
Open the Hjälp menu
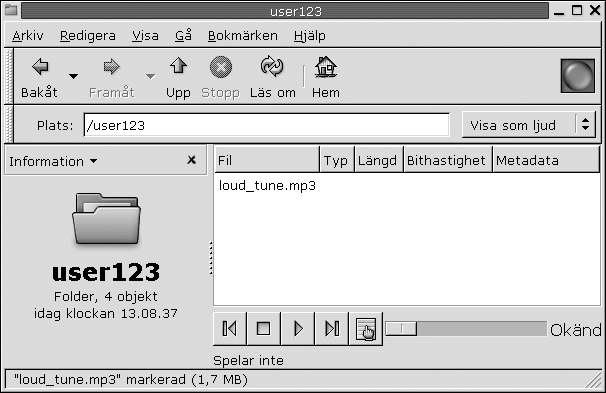310,36
